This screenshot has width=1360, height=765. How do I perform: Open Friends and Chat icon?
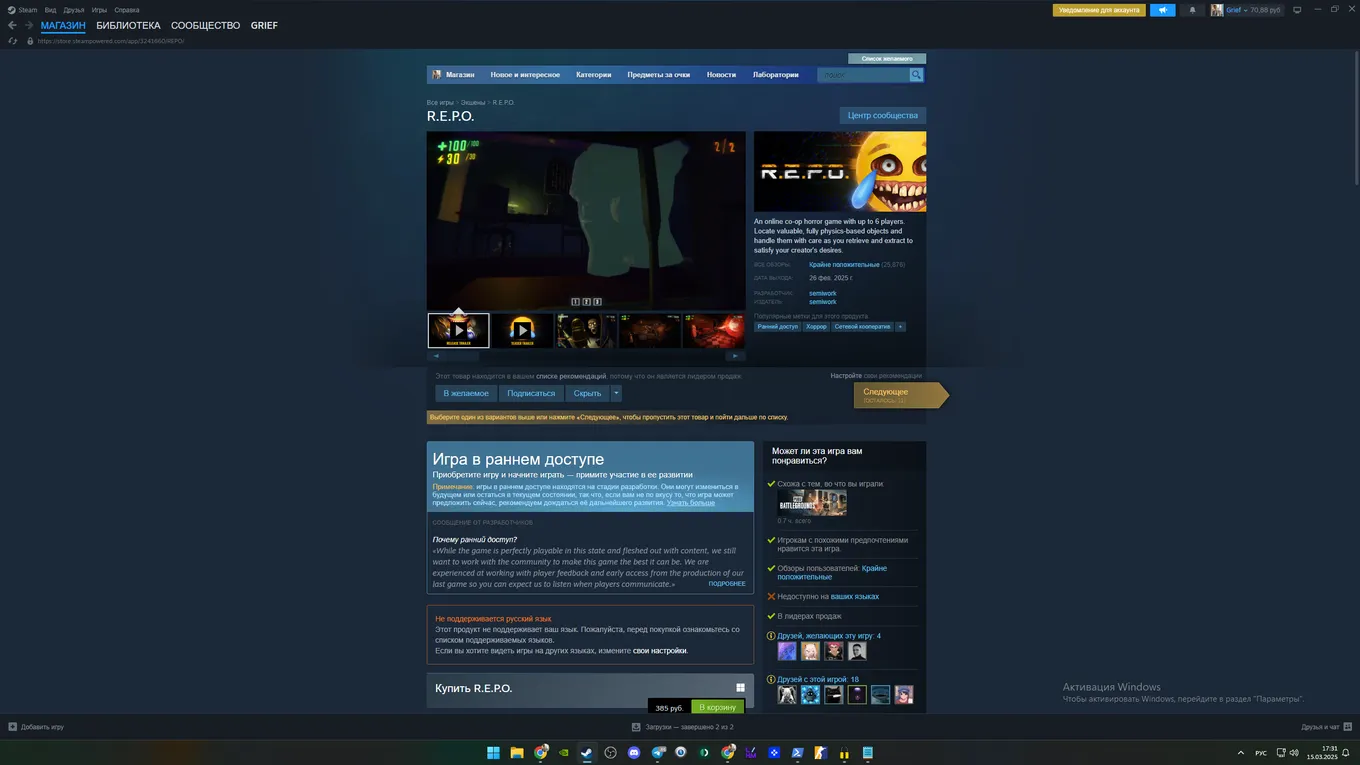[1347, 727]
